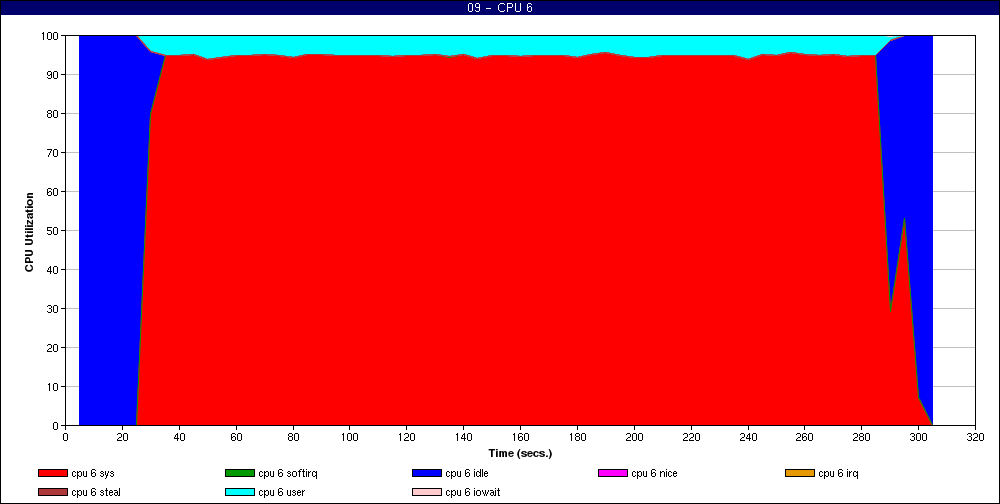1000x504 pixels.
Task: Click the orange cpu 6 irq legend swatch
Action: pyautogui.click(x=799, y=473)
